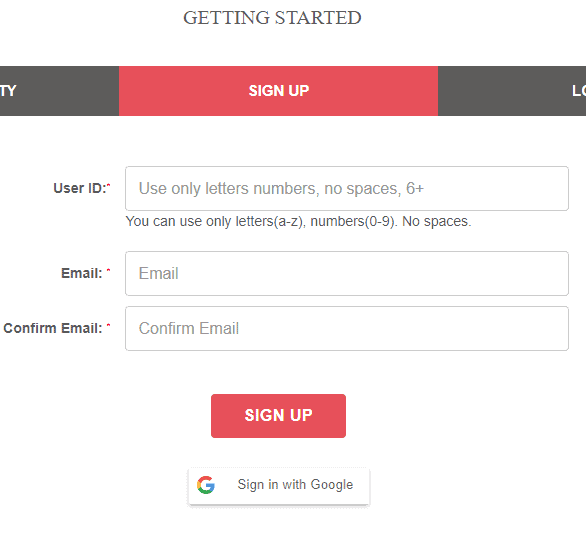Open the partially visible tab ending in TY

[59, 91]
